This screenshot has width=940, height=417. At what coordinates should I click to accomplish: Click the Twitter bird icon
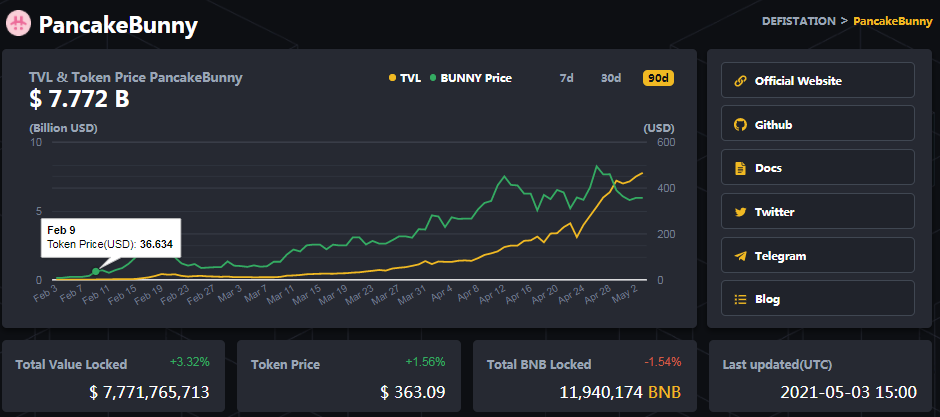coord(740,212)
